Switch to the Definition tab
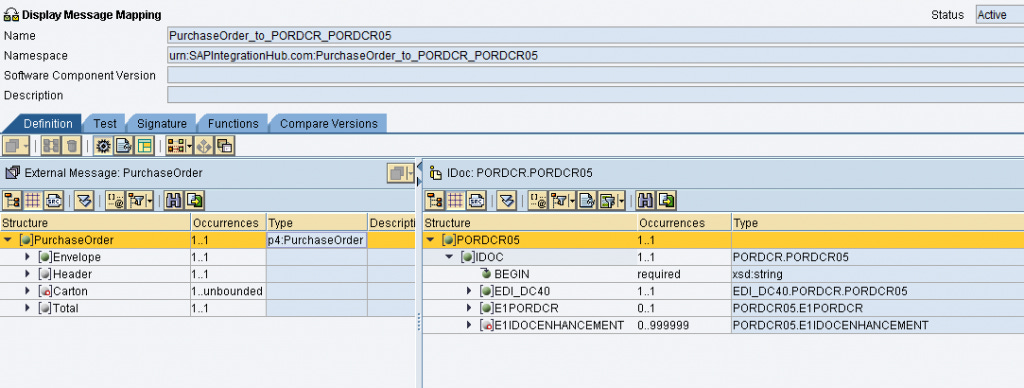Screen dimensions: 1024x388 pyautogui.click(x=48, y=123)
